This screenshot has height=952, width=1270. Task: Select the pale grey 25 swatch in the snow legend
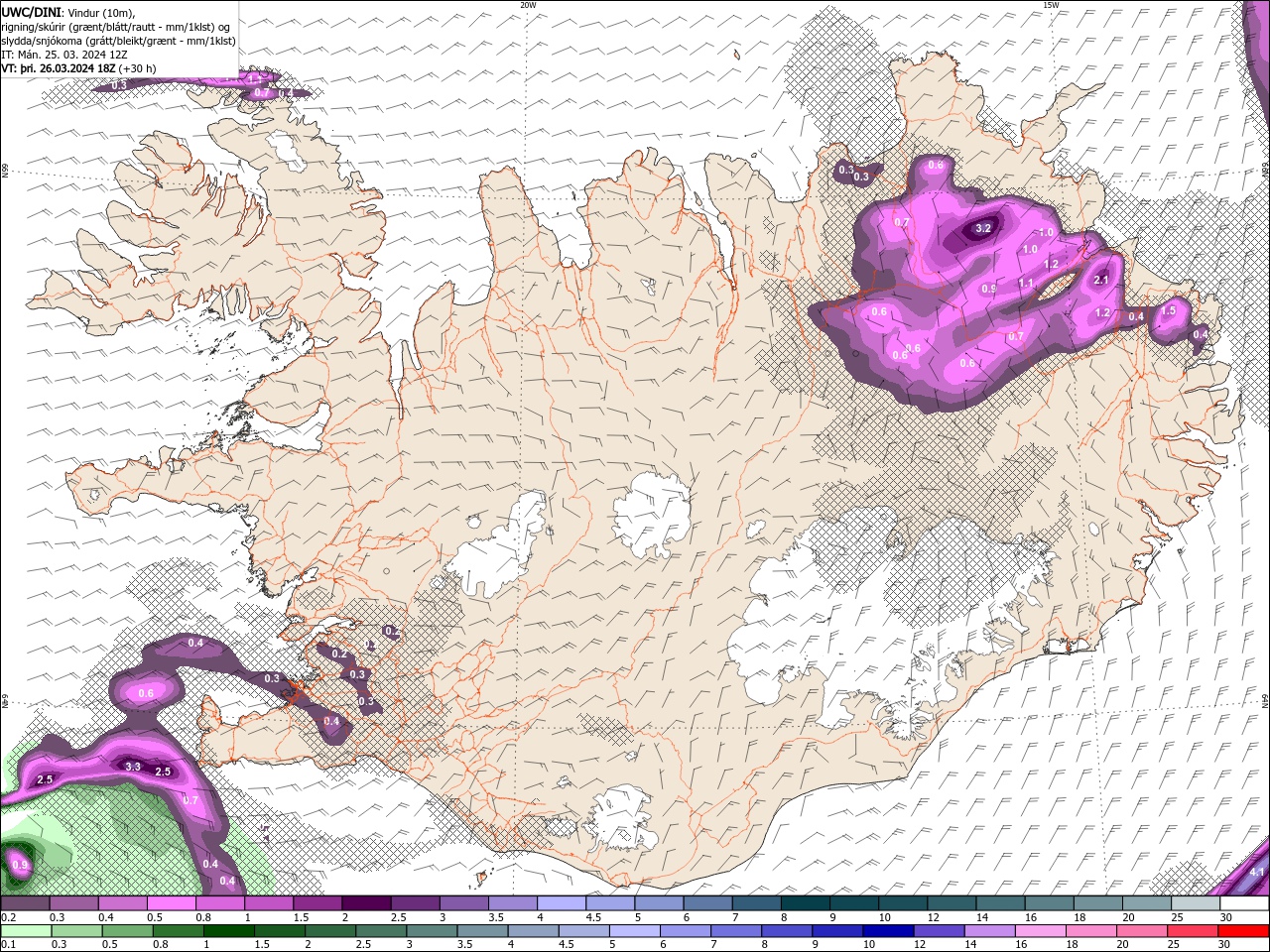(x=1197, y=903)
